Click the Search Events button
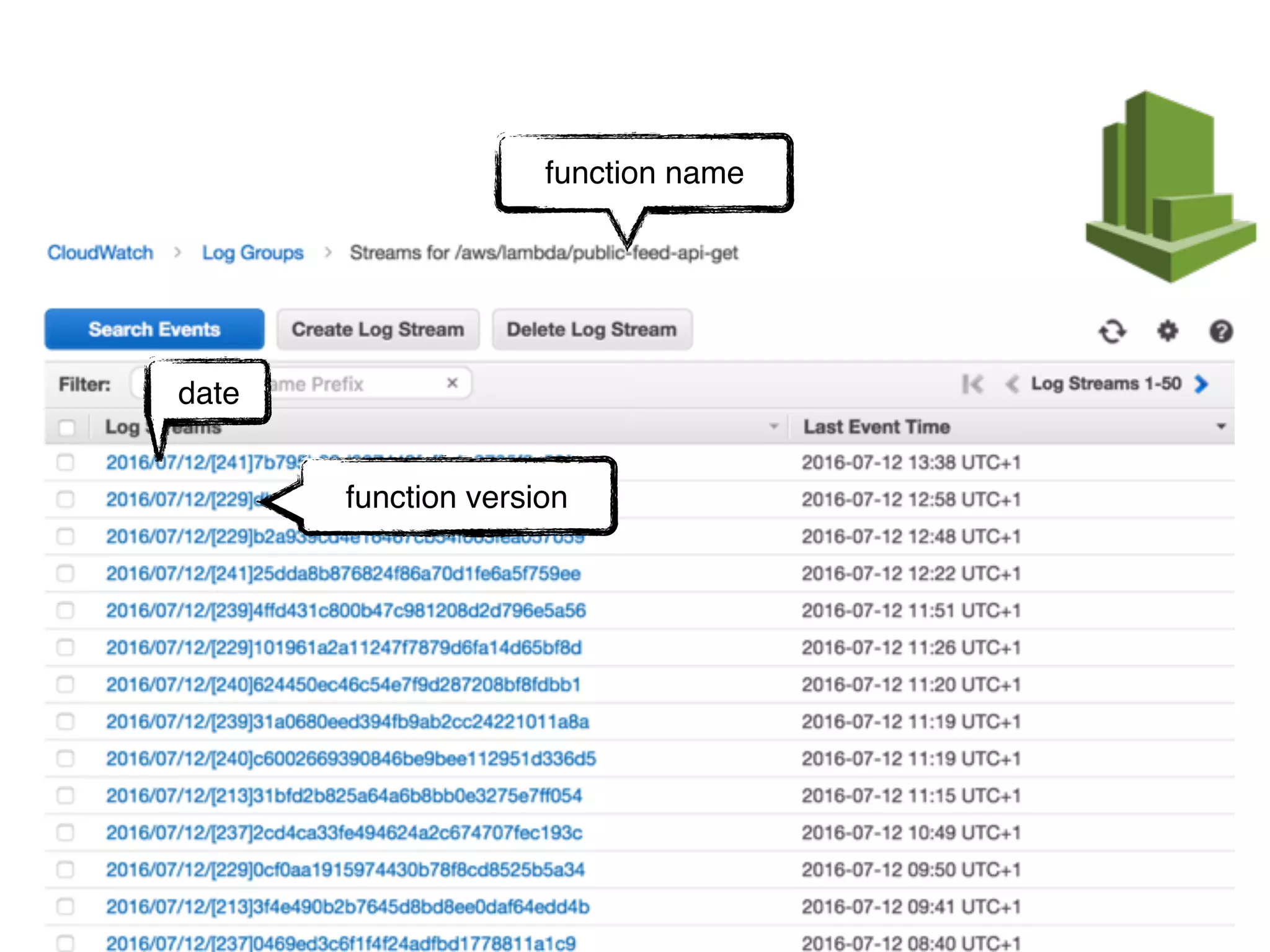 pos(154,329)
